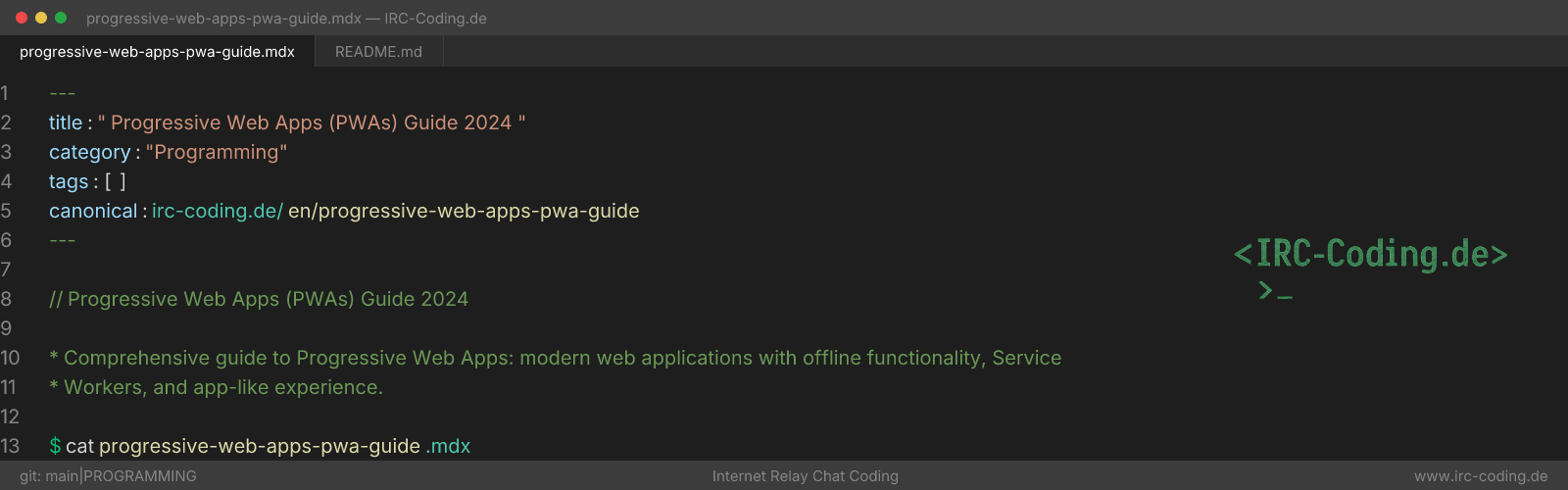Click line number 8 in the gutter
Viewport: 1568px width, 490px height.
pos(6,299)
